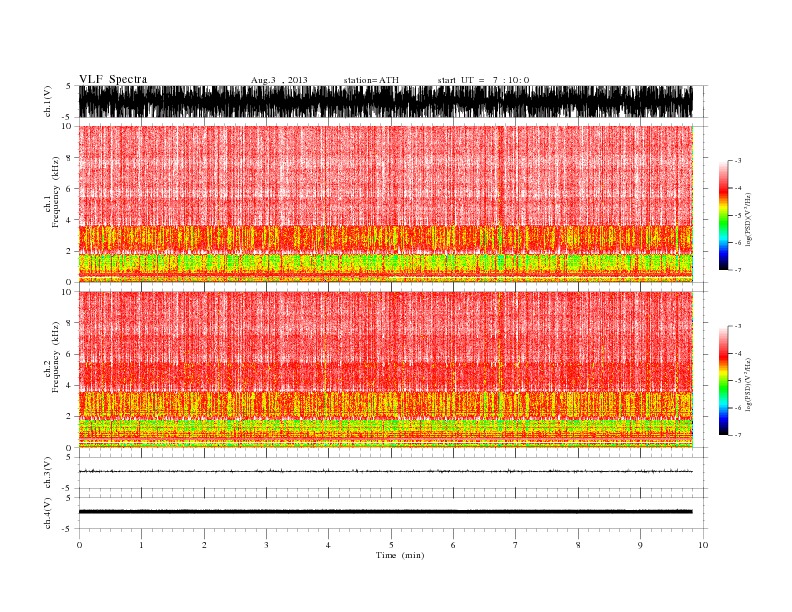The image size is (792, 612).
Task: Click time axis tick label "10"
Action: coord(703,545)
